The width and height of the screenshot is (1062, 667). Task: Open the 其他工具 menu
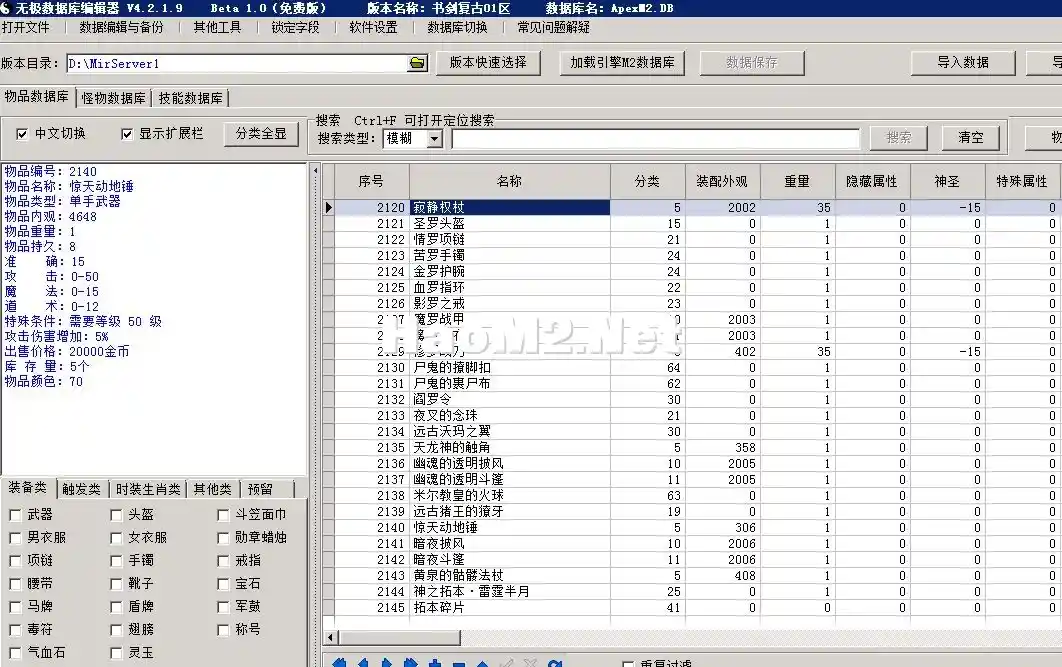tap(217, 28)
